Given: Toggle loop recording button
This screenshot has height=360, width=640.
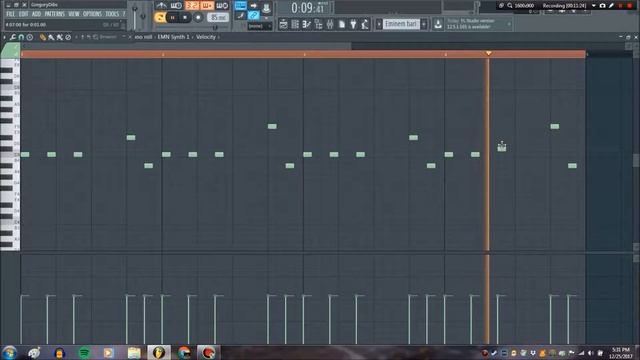Looking at the screenshot, I should coord(222,5).
